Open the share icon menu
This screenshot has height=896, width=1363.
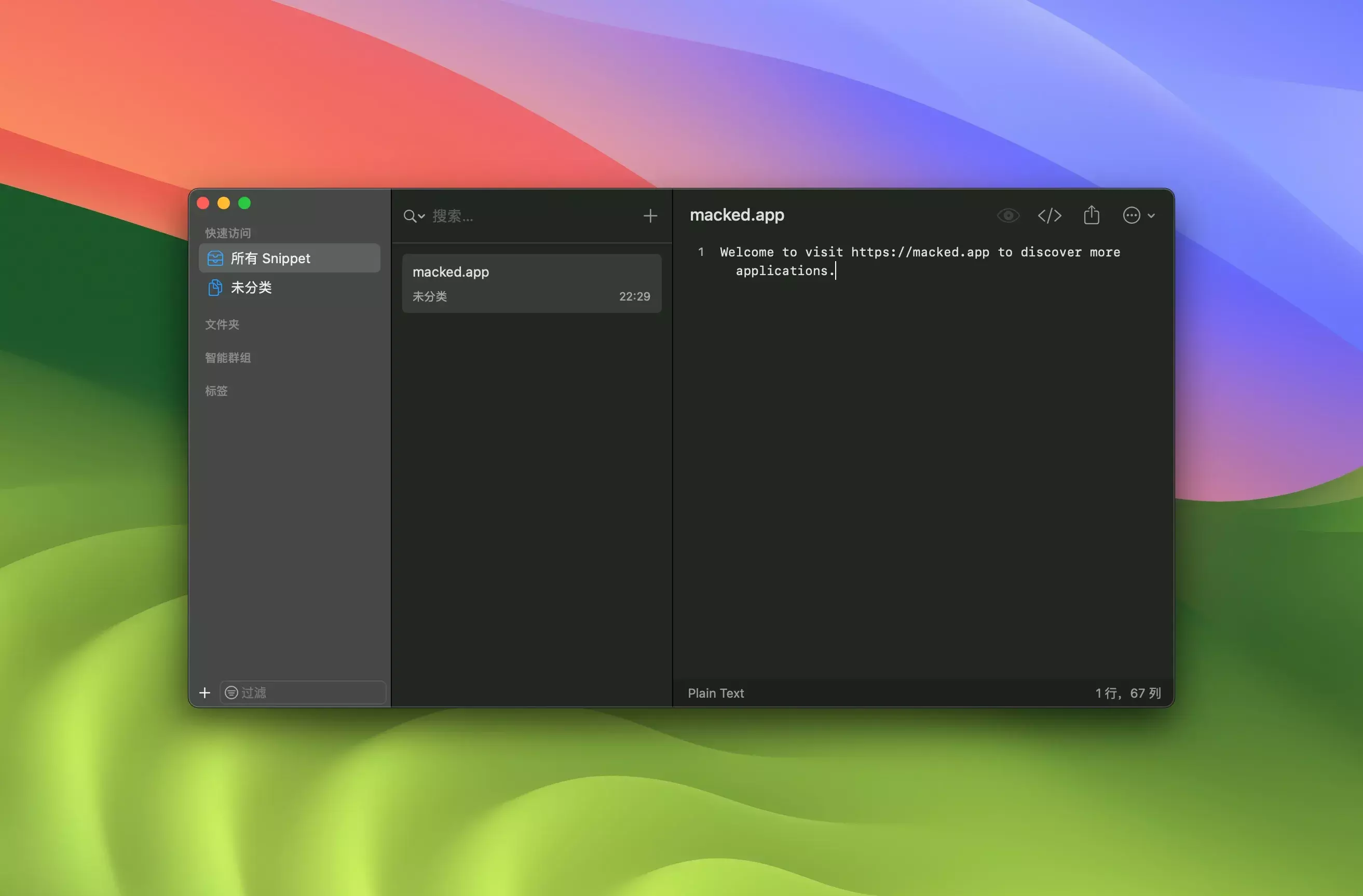click(x=1092, y=215)
